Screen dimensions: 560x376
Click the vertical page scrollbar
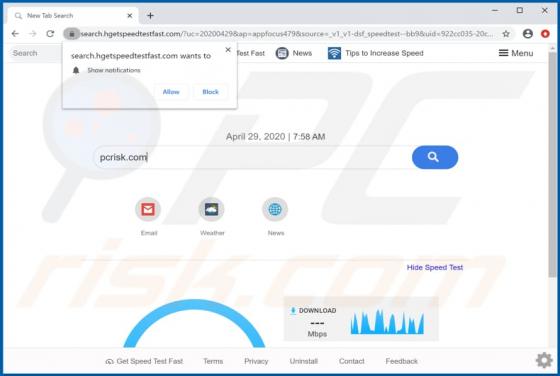tap(552, 164)
